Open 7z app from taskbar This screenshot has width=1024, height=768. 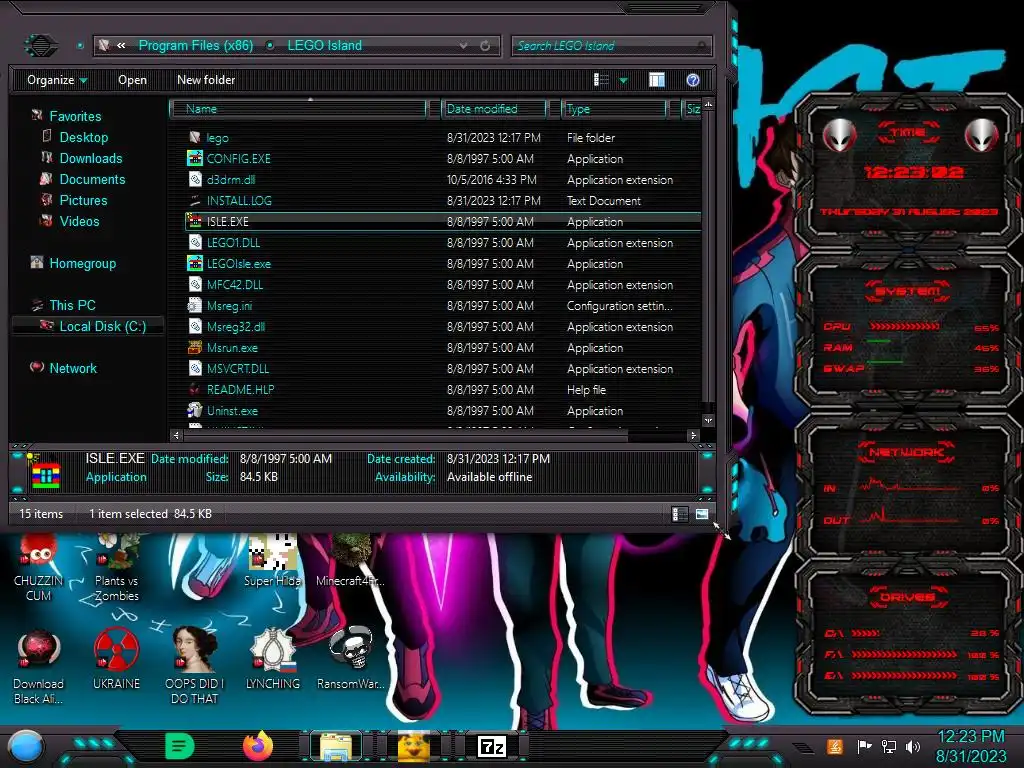point(492,746)
